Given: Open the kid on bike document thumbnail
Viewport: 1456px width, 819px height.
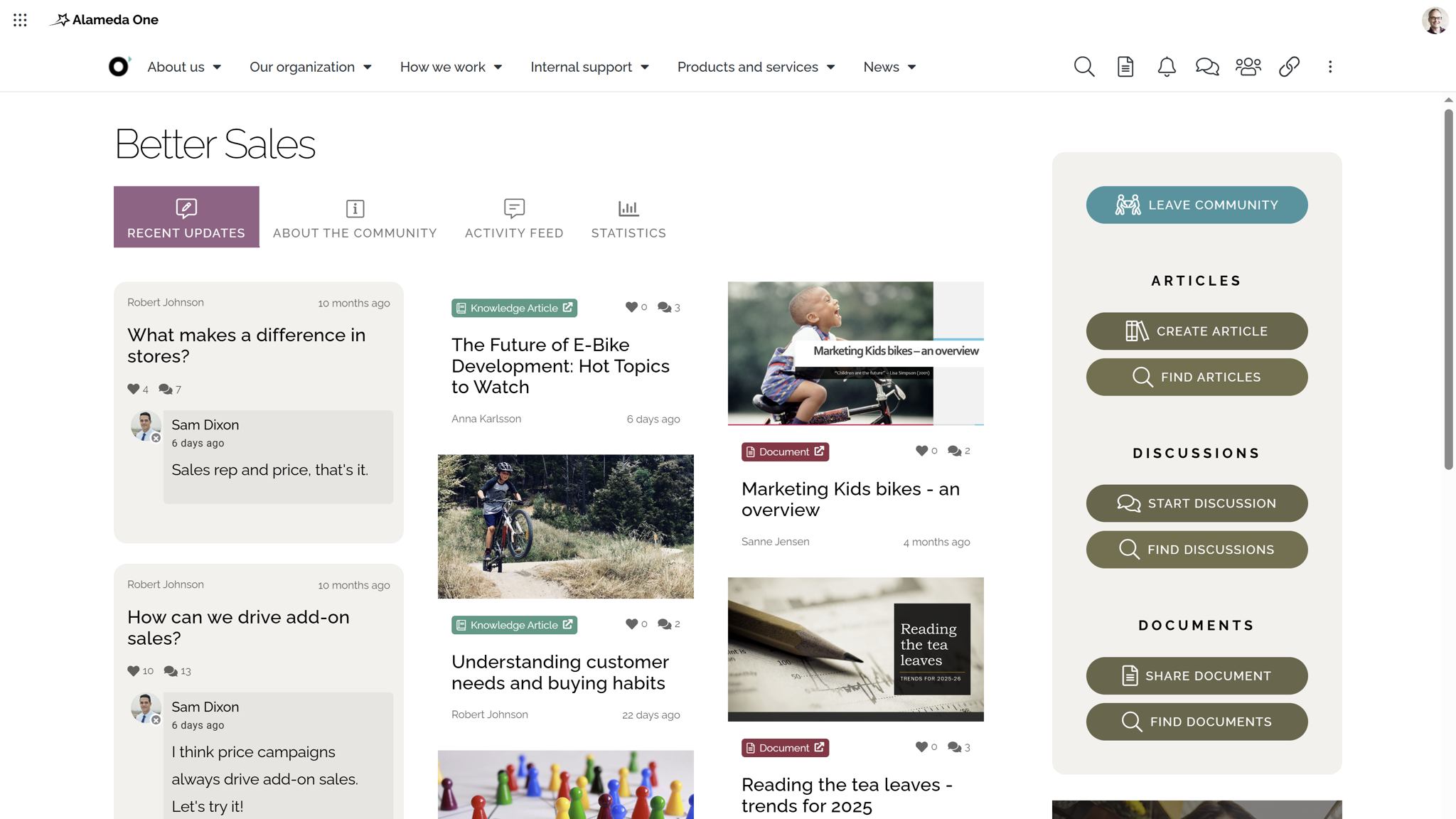Looking at the screenshot, I should click(856, 353).
